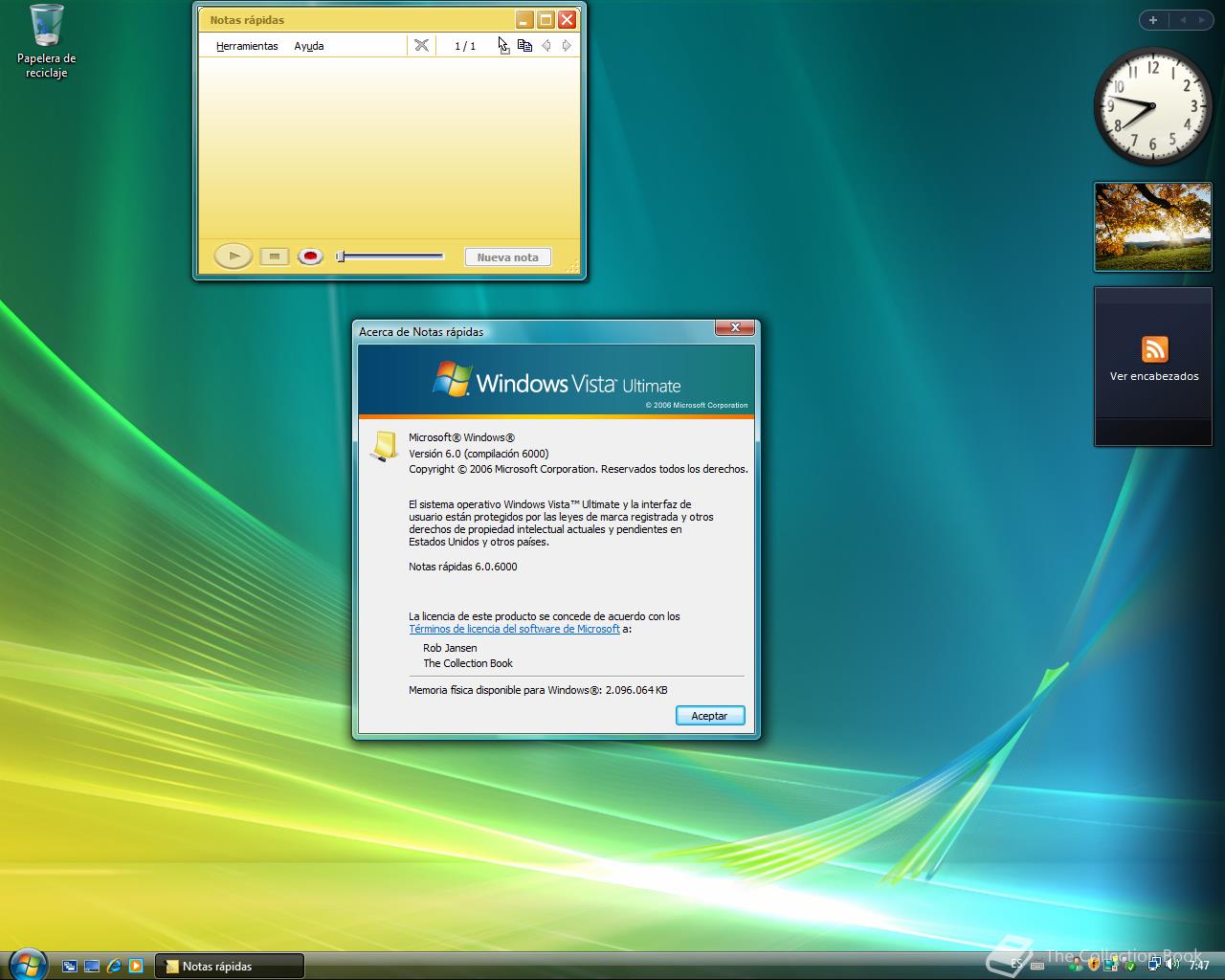
Task: Click the 'Versión 6.0 (compilación 6000)' text
Action: [x=479, y=454]
